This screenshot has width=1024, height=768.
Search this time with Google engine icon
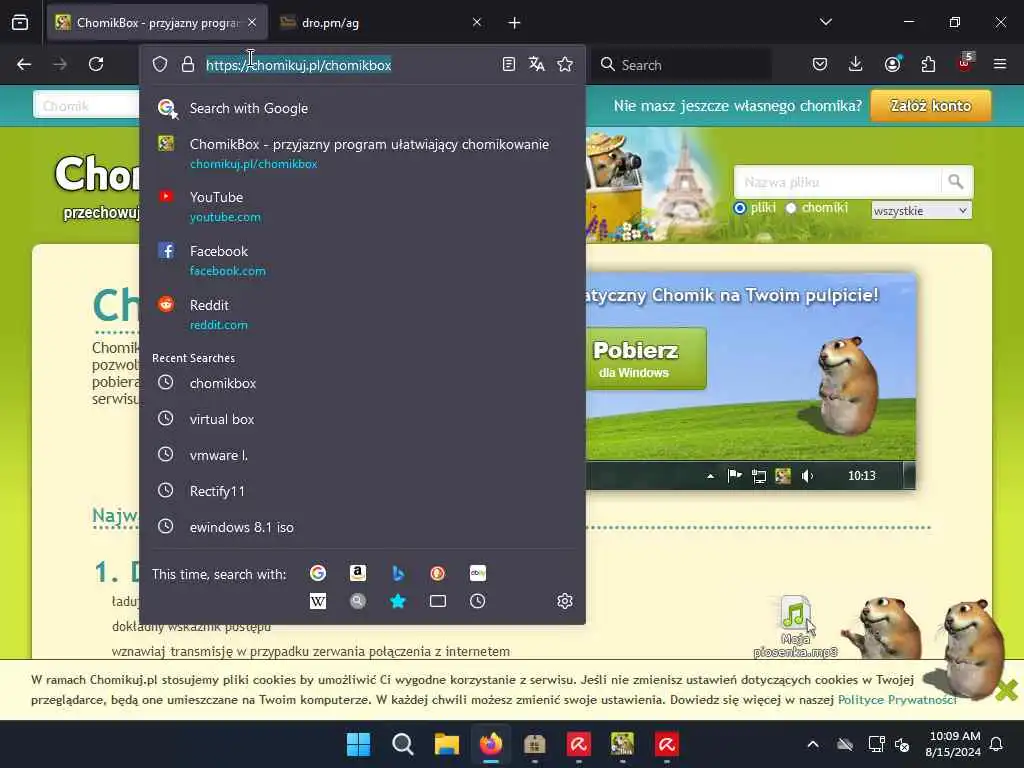318,573
